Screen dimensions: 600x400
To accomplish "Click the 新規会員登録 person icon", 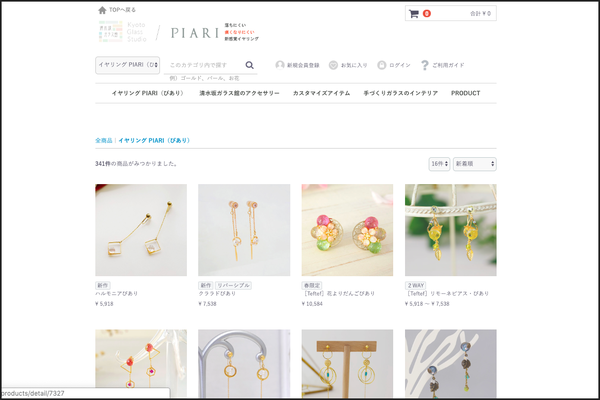I will [x=280, y=65].
